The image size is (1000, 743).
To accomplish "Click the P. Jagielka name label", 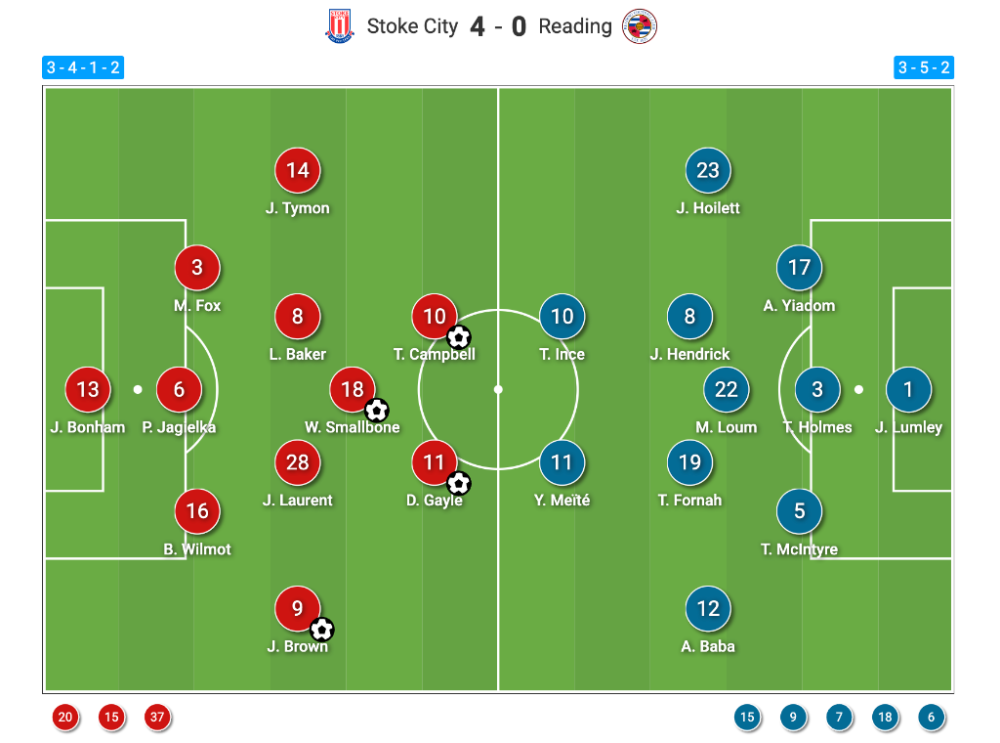I will click(x=179, y=428).
